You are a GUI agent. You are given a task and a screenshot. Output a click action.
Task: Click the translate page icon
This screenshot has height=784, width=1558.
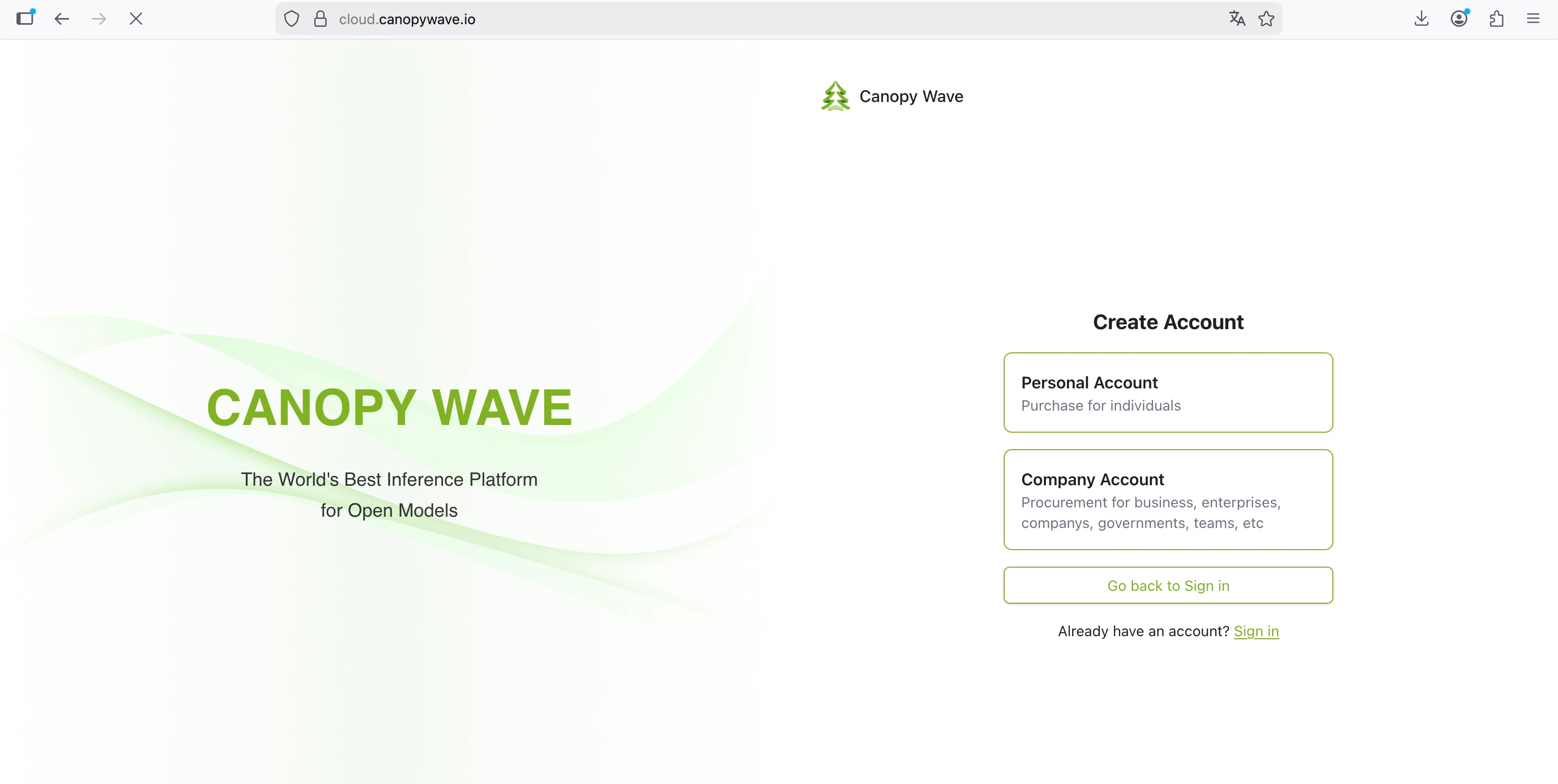pyautogui.click(x=1237, y=19)
